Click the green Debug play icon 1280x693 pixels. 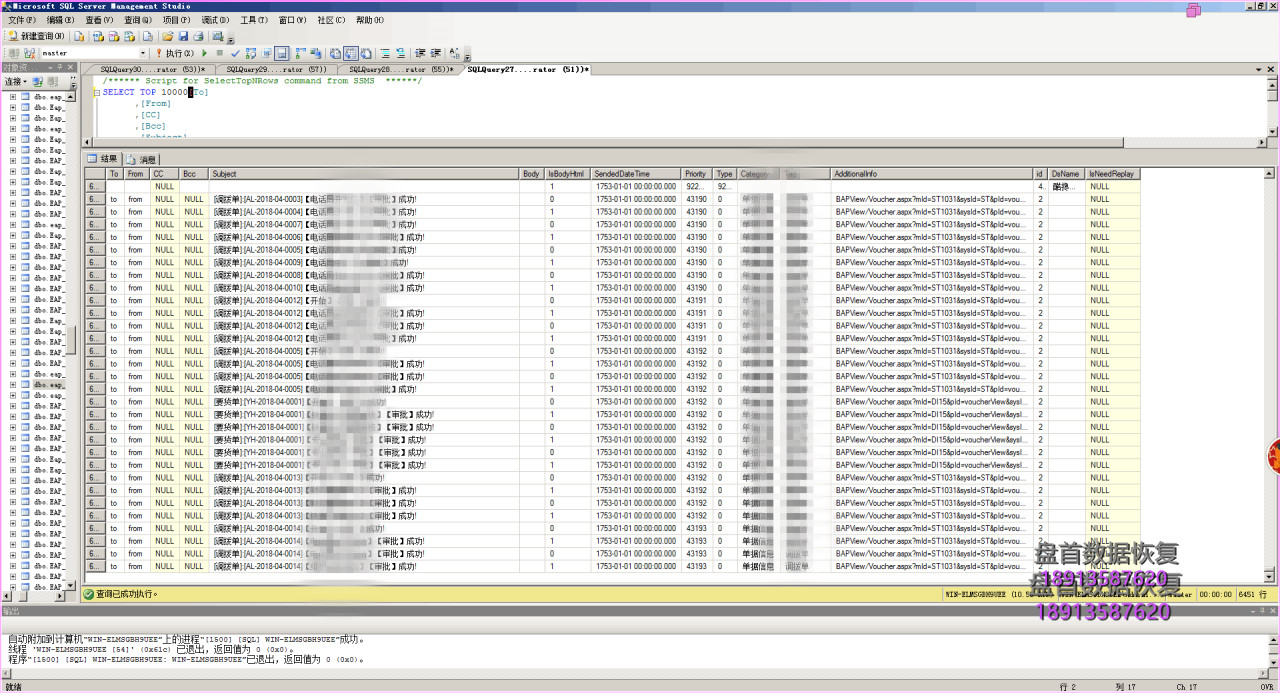click(x=204, y=53)
